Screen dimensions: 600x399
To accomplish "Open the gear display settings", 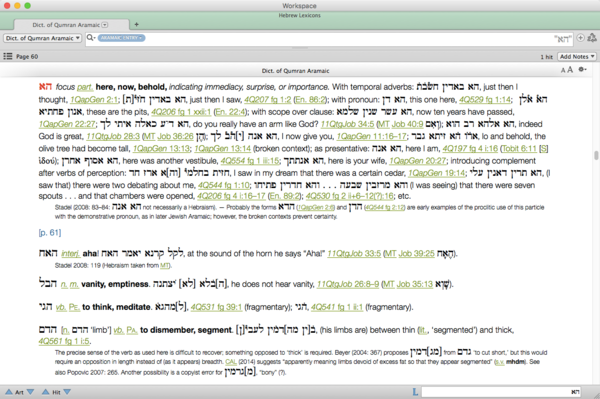I will point(582,69).
